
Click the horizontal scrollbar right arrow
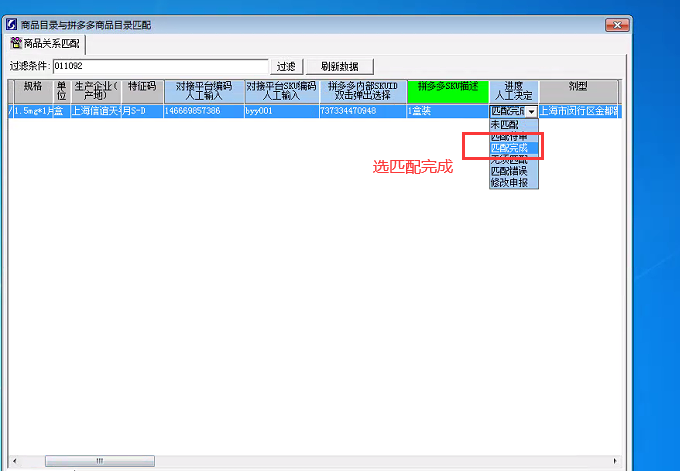pos(615,461)
